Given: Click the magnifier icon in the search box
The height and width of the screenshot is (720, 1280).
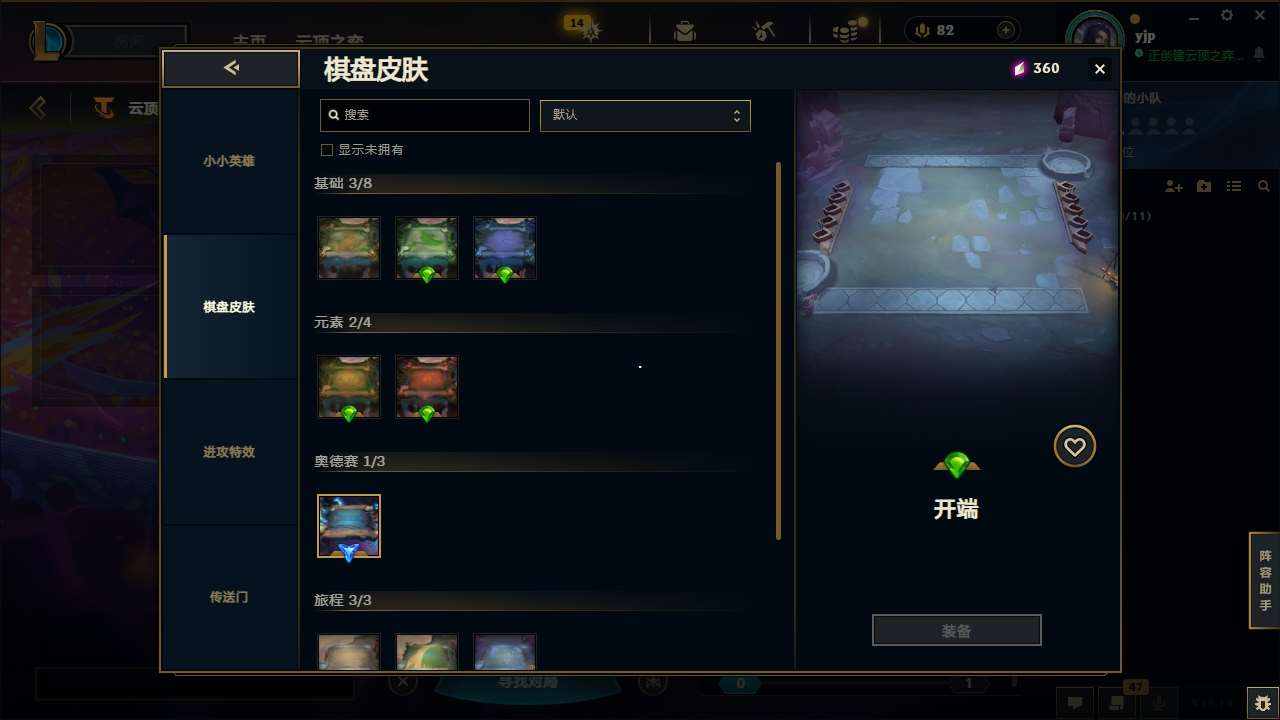Looking at the screenshot, I should (334, 115).
